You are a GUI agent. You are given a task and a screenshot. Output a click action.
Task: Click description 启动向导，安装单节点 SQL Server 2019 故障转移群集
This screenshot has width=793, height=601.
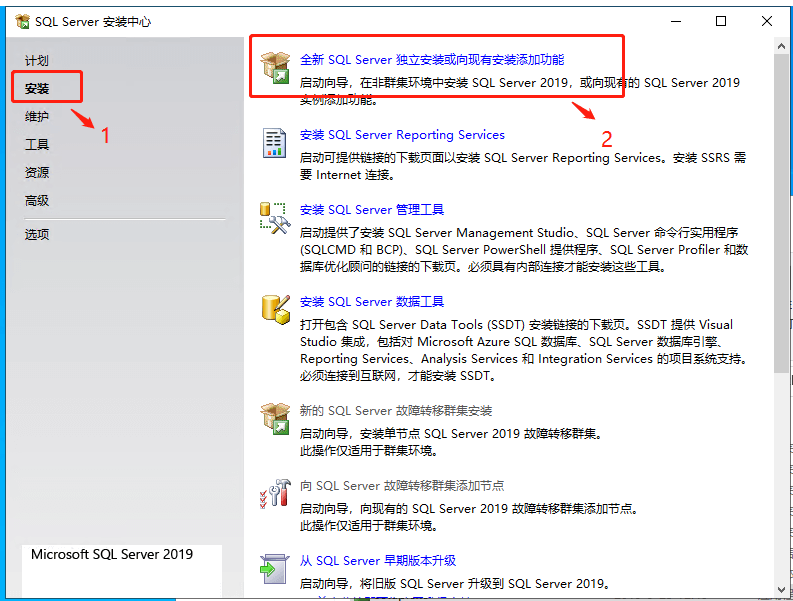[451, 434]
